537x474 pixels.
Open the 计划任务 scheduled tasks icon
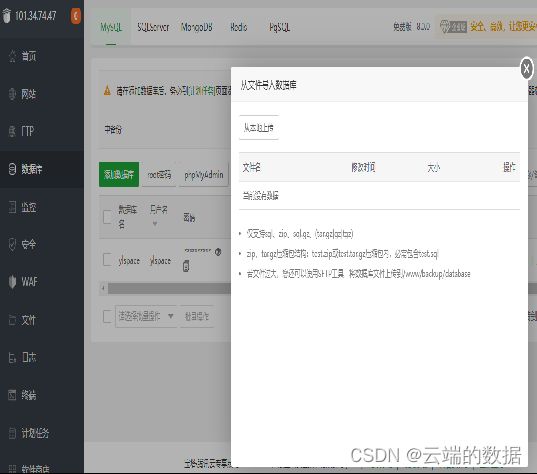tap(12, 433)
